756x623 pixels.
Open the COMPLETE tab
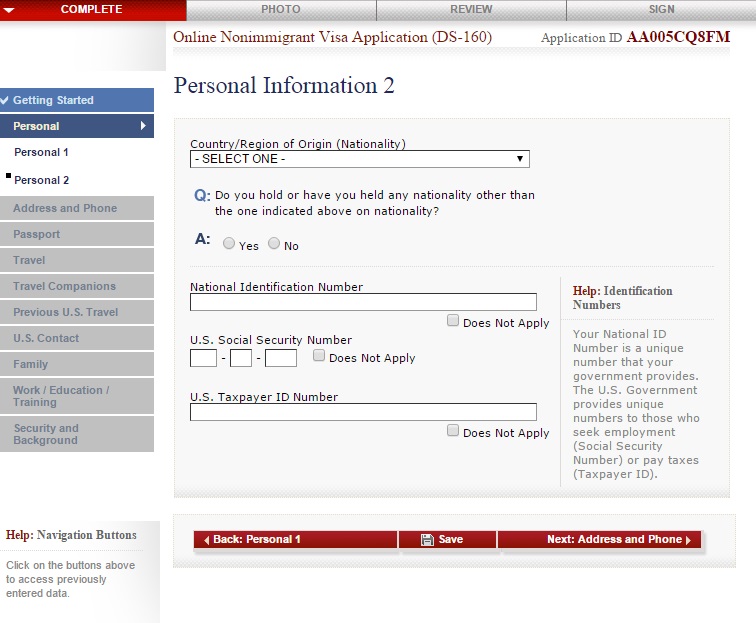tap(93, 10)
